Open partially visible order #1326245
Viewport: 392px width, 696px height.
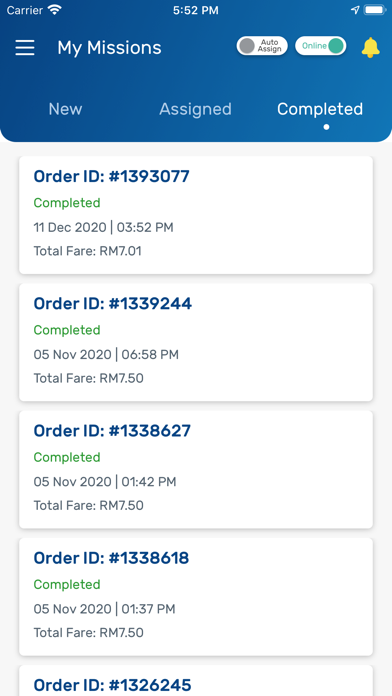196,680
